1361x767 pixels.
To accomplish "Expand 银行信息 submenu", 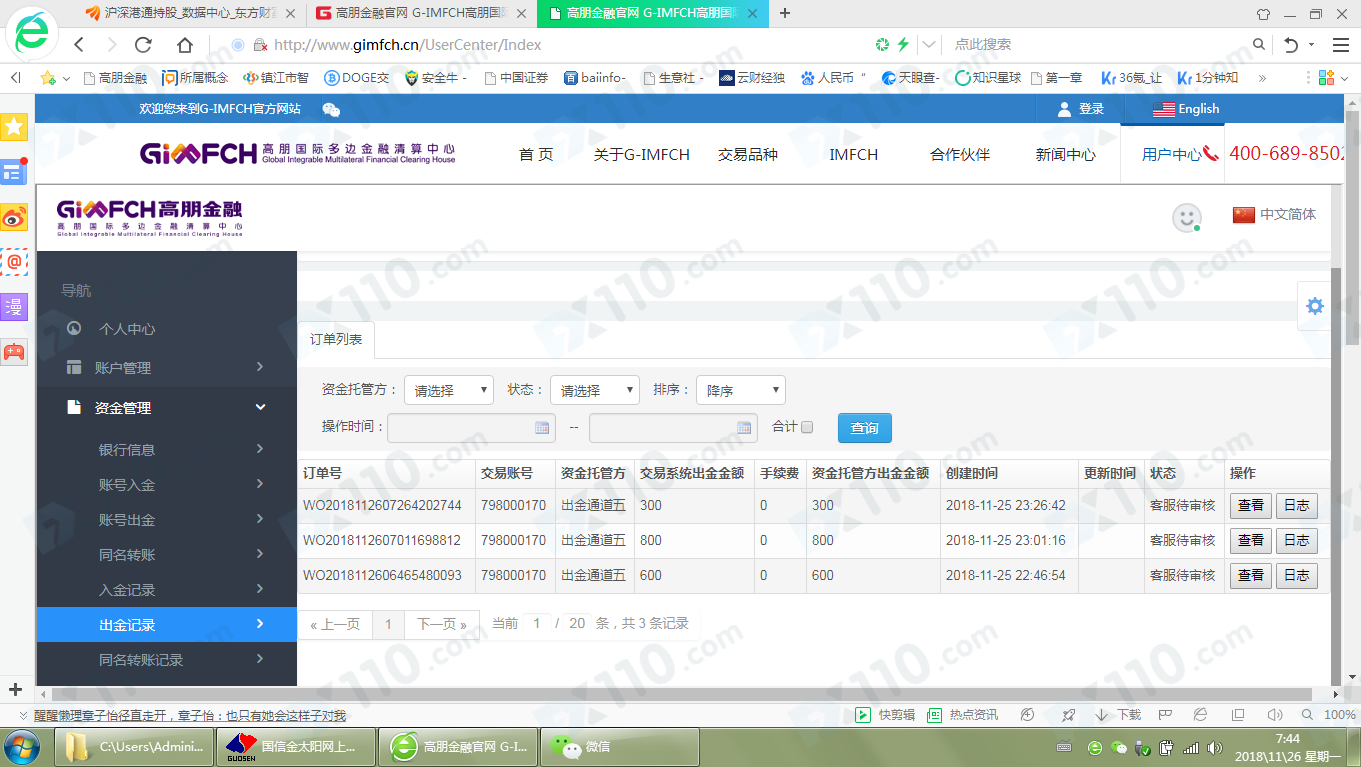I will coord(167,450).
